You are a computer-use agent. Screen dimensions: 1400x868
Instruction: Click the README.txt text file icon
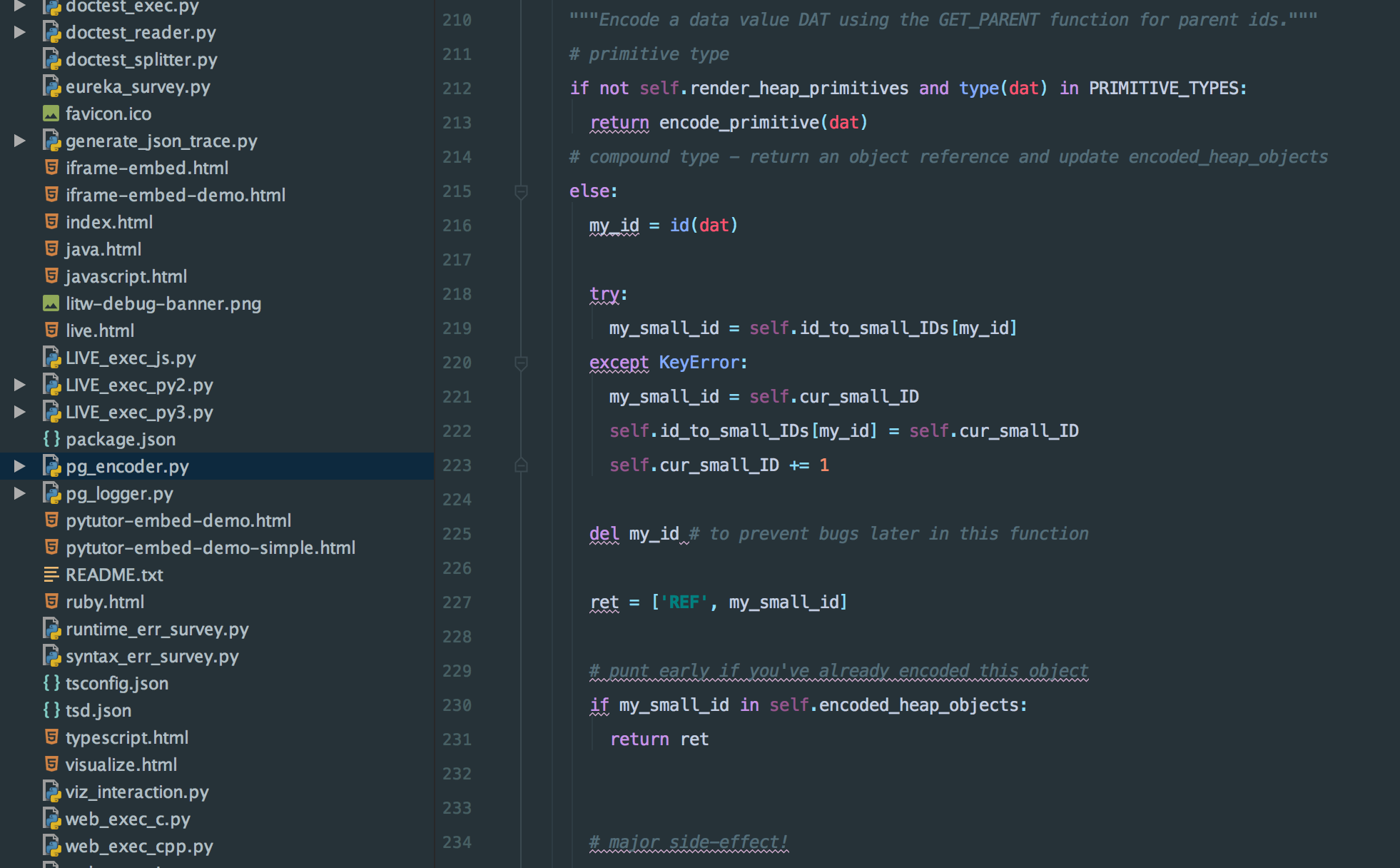[51, 575]
